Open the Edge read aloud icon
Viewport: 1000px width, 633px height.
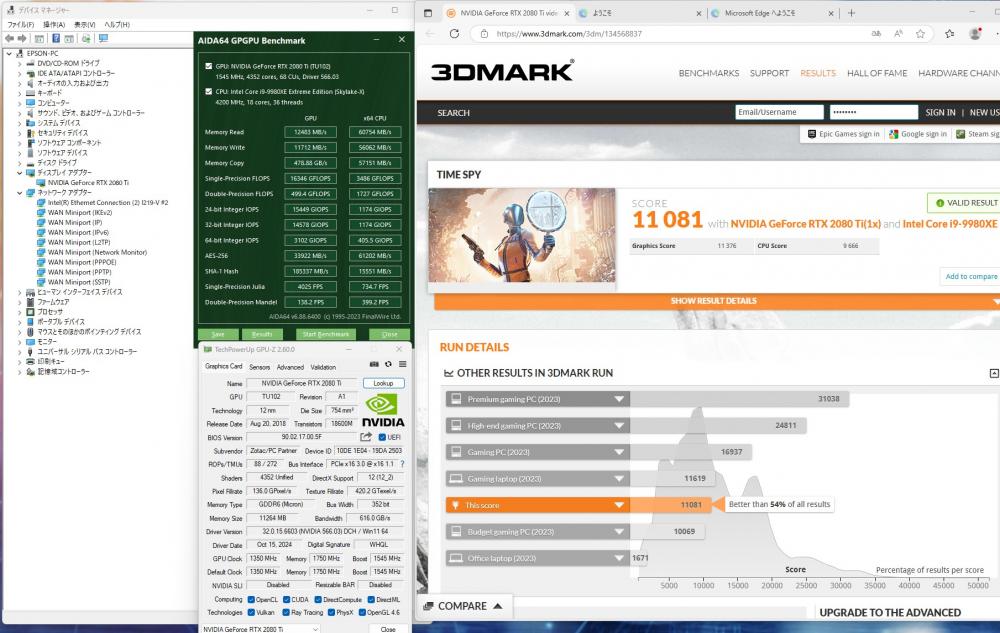click(x=898, y=34)
